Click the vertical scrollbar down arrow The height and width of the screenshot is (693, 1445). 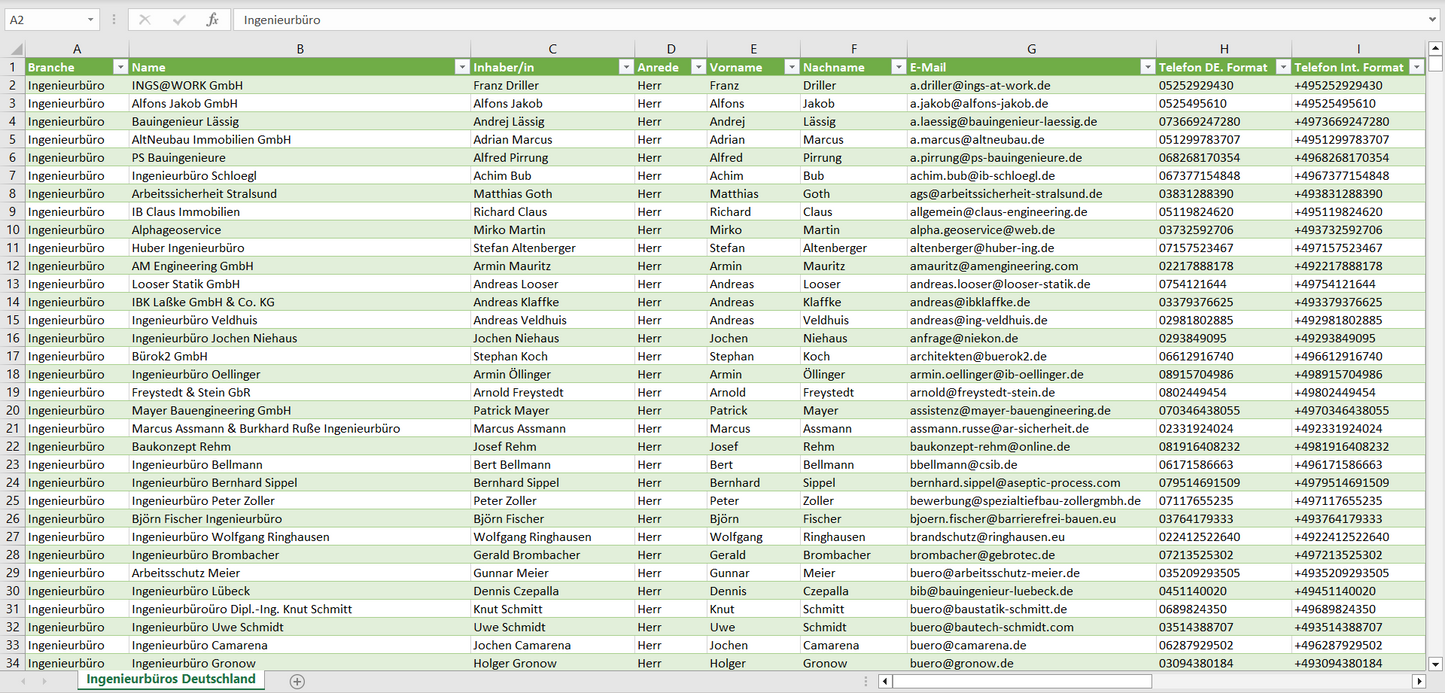[1436, 663]
